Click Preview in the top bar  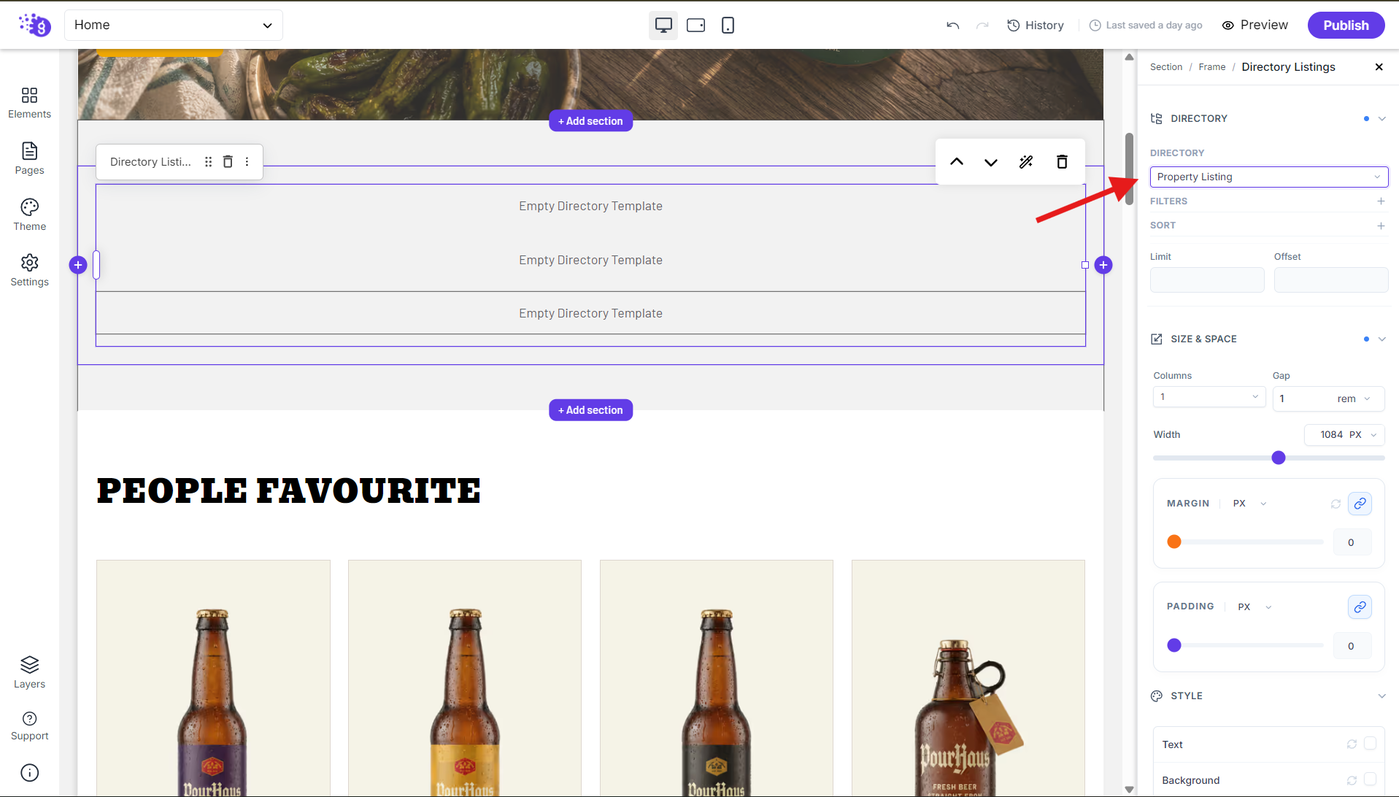[1255, 25]
